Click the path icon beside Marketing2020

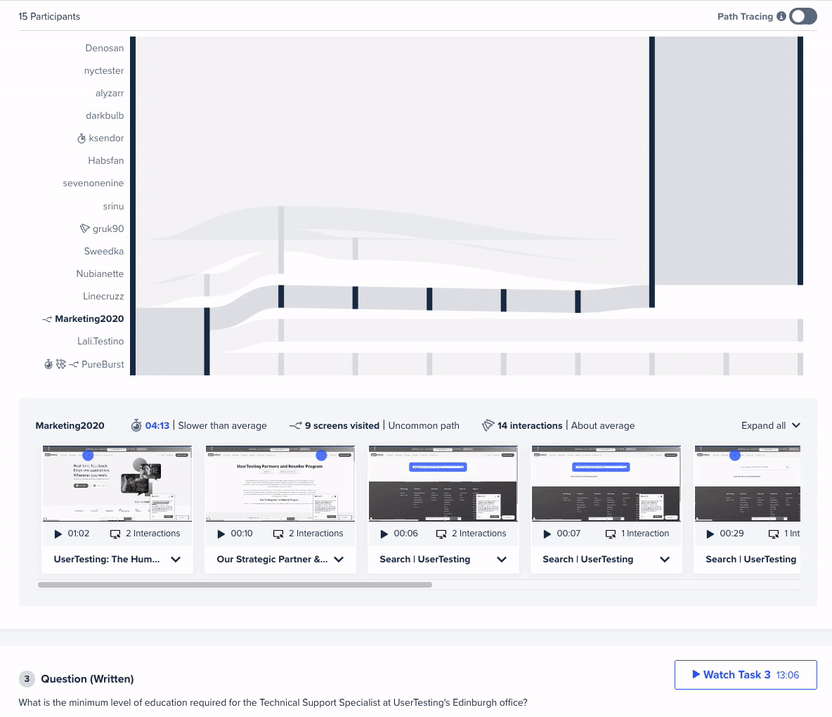[x=46, y=319]
